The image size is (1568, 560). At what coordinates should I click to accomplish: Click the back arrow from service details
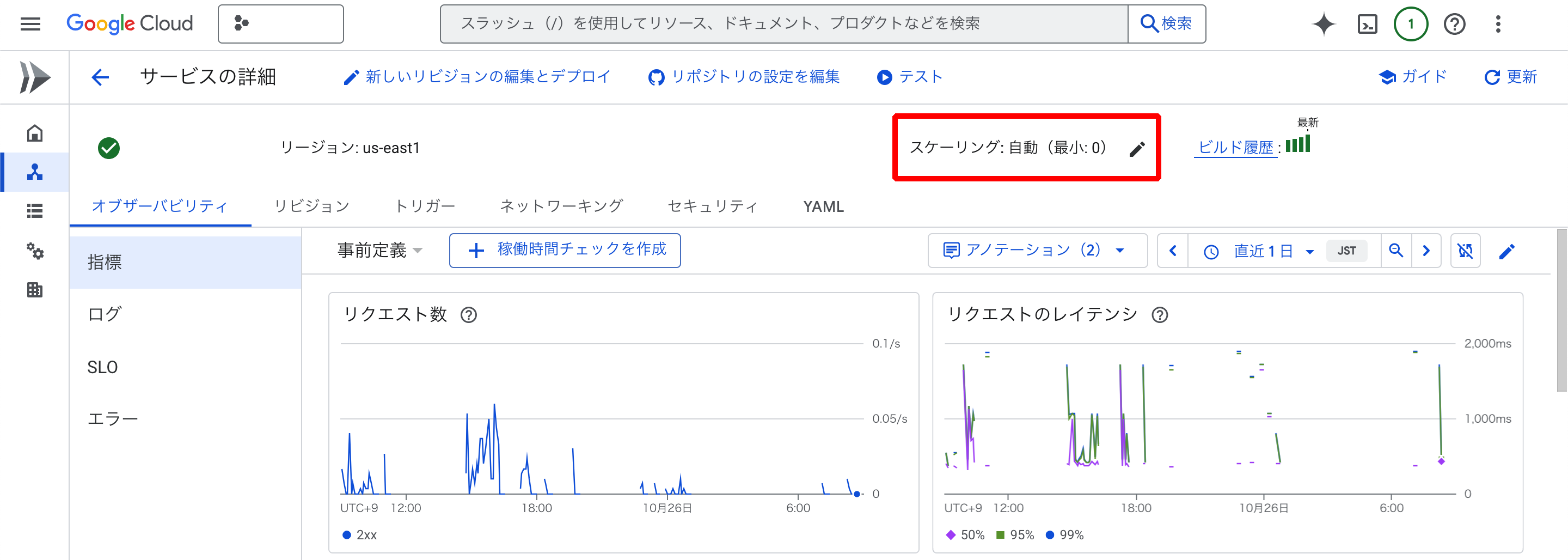100,77
